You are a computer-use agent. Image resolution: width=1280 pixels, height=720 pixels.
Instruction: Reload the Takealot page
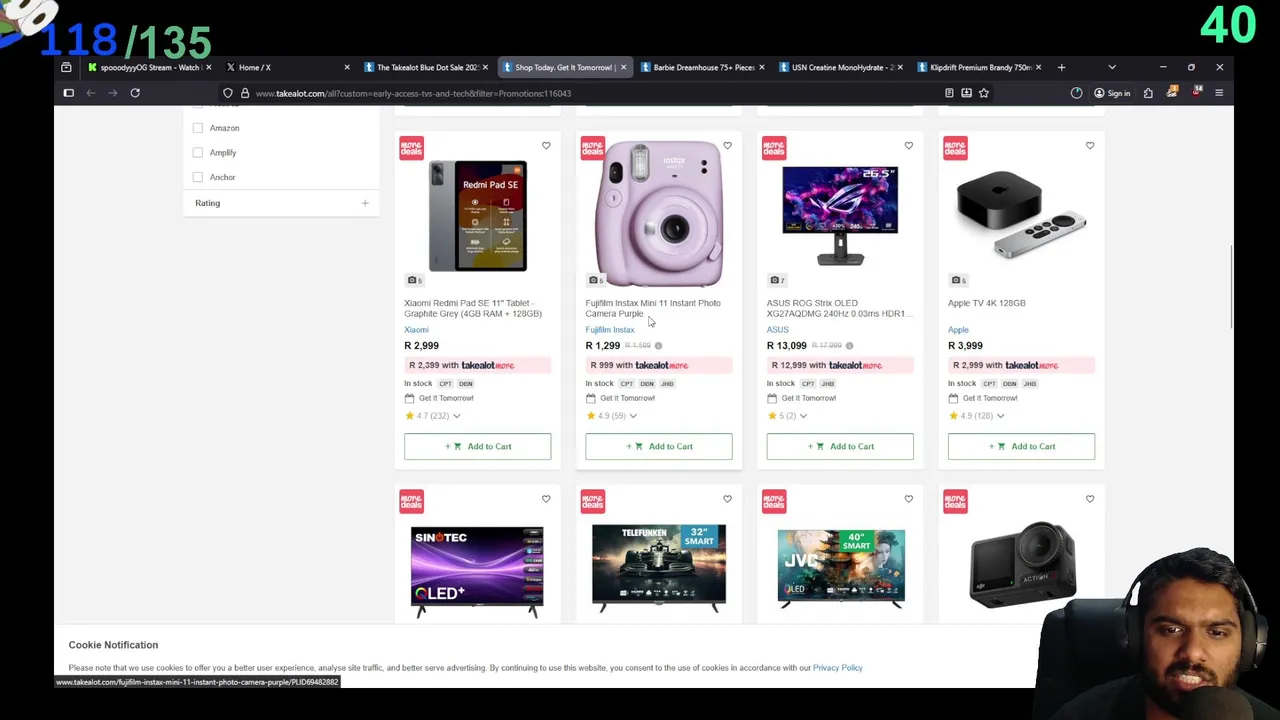(x=135, y=93)
